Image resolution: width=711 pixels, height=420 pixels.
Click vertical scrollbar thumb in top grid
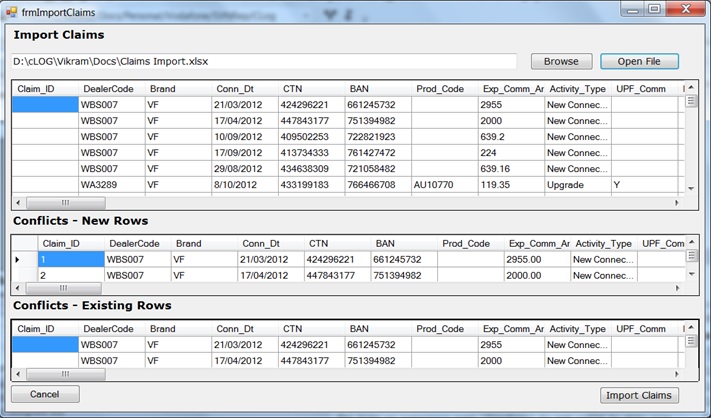691,101
